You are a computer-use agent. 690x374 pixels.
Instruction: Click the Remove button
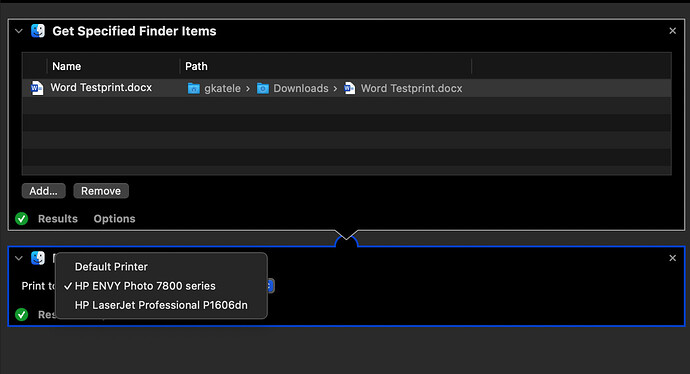(x=101, y=191)
